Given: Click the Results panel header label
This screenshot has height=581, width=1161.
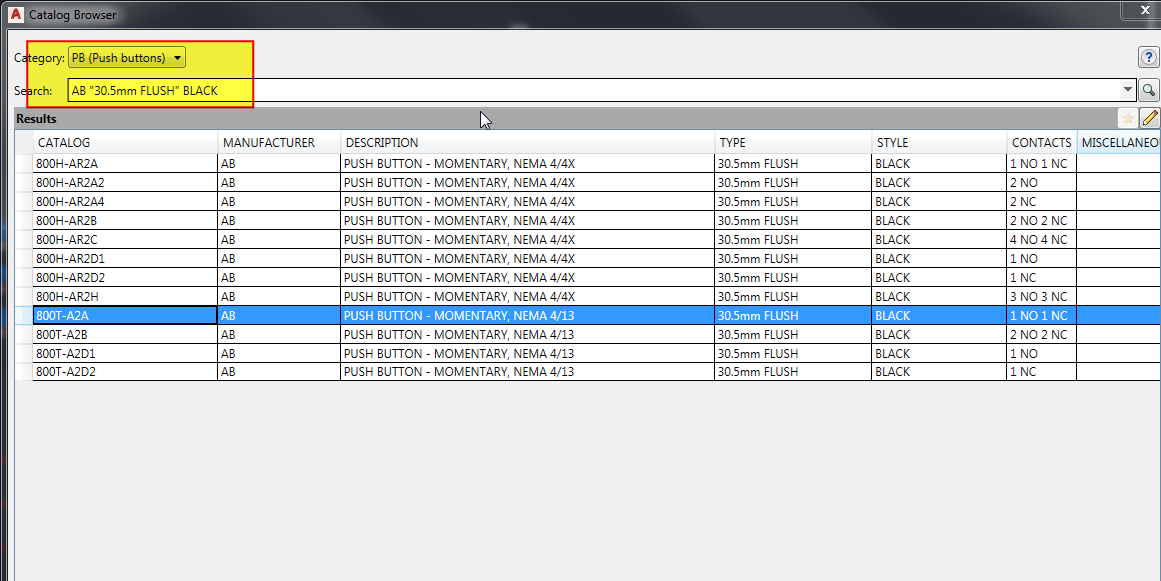Looking at the screenshot, I should point(36,118).
